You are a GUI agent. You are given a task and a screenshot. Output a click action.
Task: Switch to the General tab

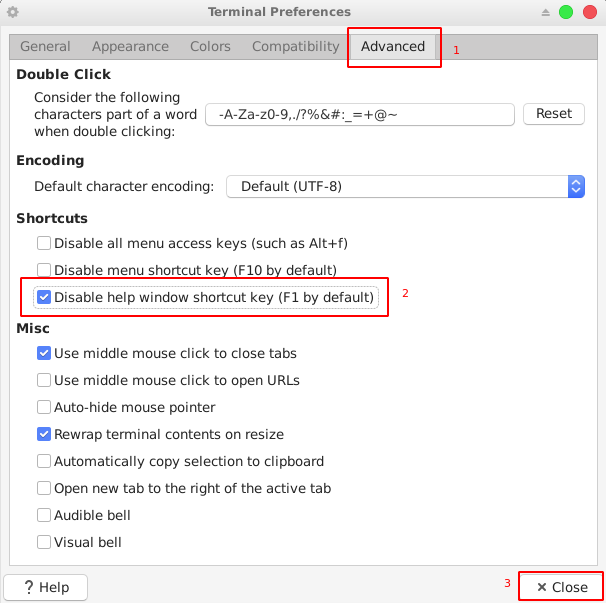pos(45,46)
